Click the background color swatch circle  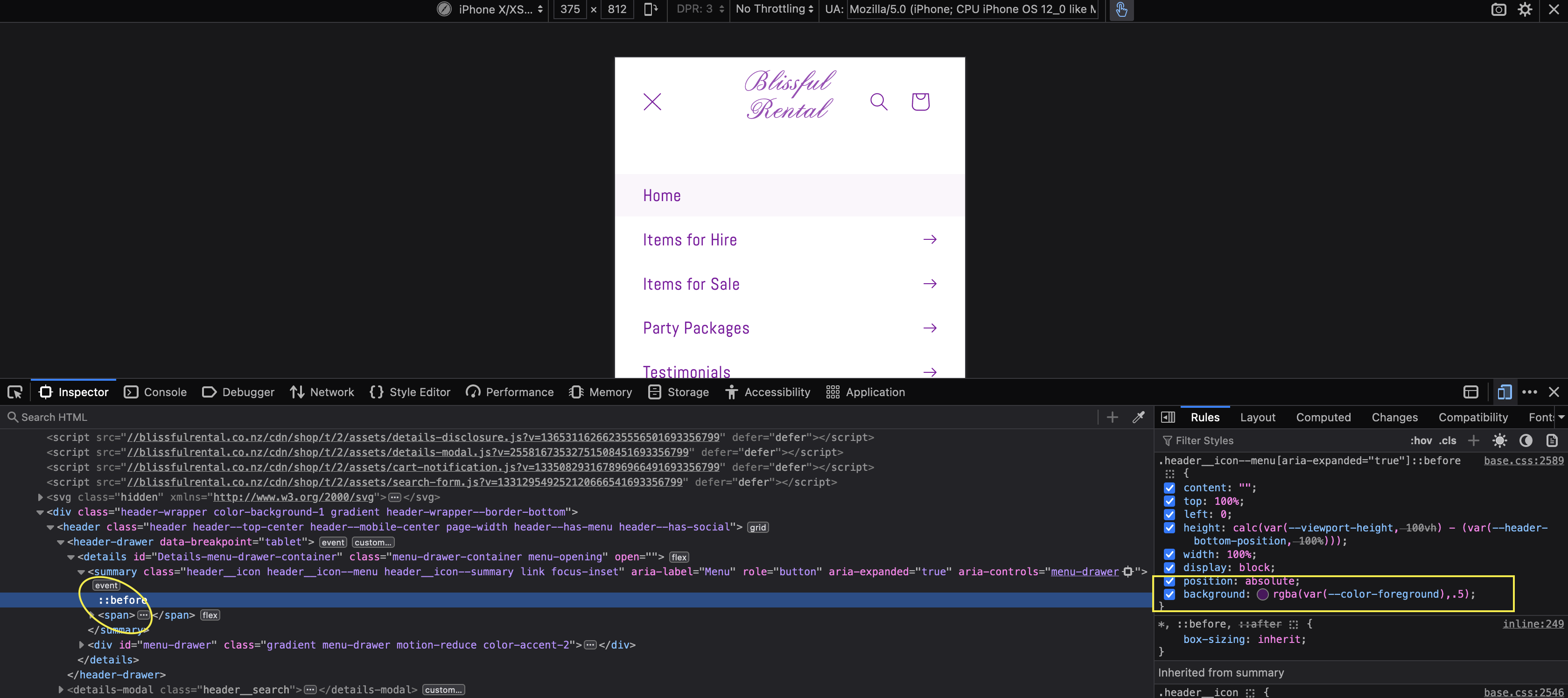[1262, 594]
